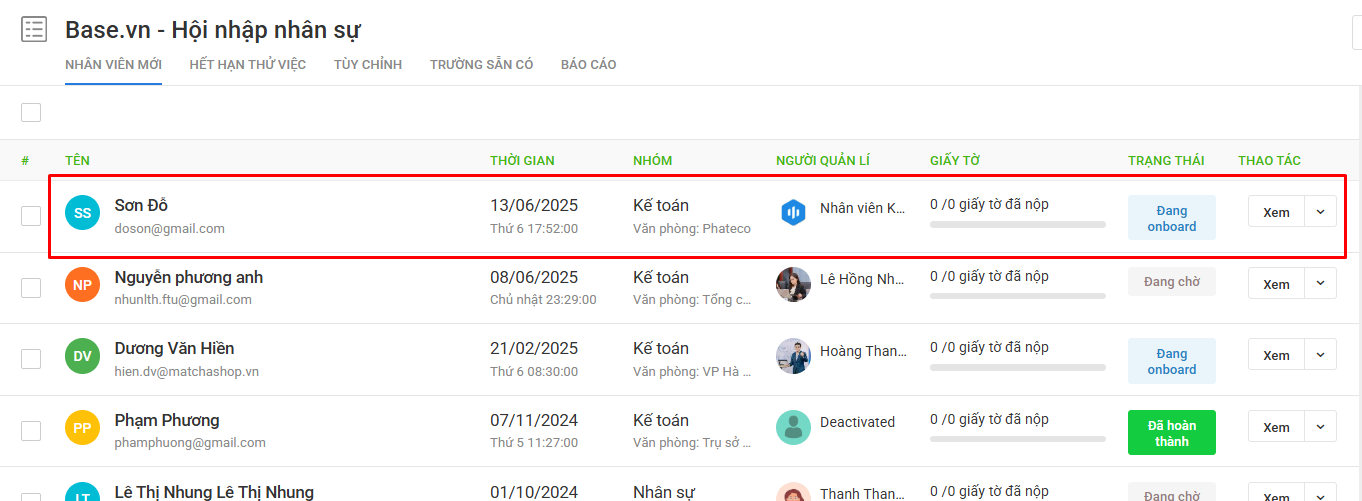Open the TÙY CHỈNH tab
This screenshot has width=1362, height=501.
pyautogui.click(x=368, y=65)
